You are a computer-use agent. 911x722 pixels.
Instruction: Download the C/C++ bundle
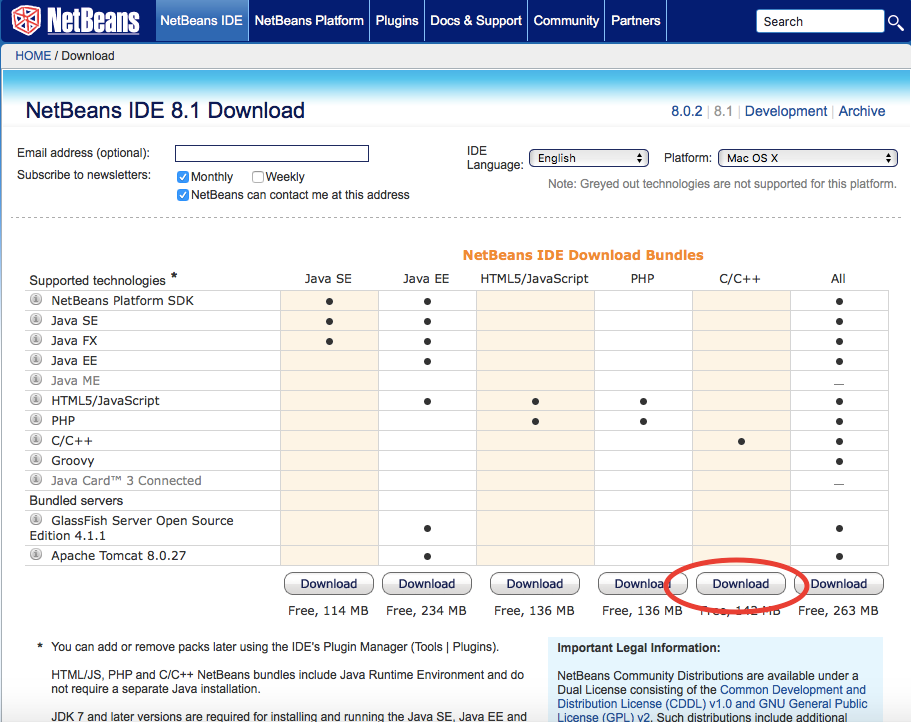click(x=741, y=584)
